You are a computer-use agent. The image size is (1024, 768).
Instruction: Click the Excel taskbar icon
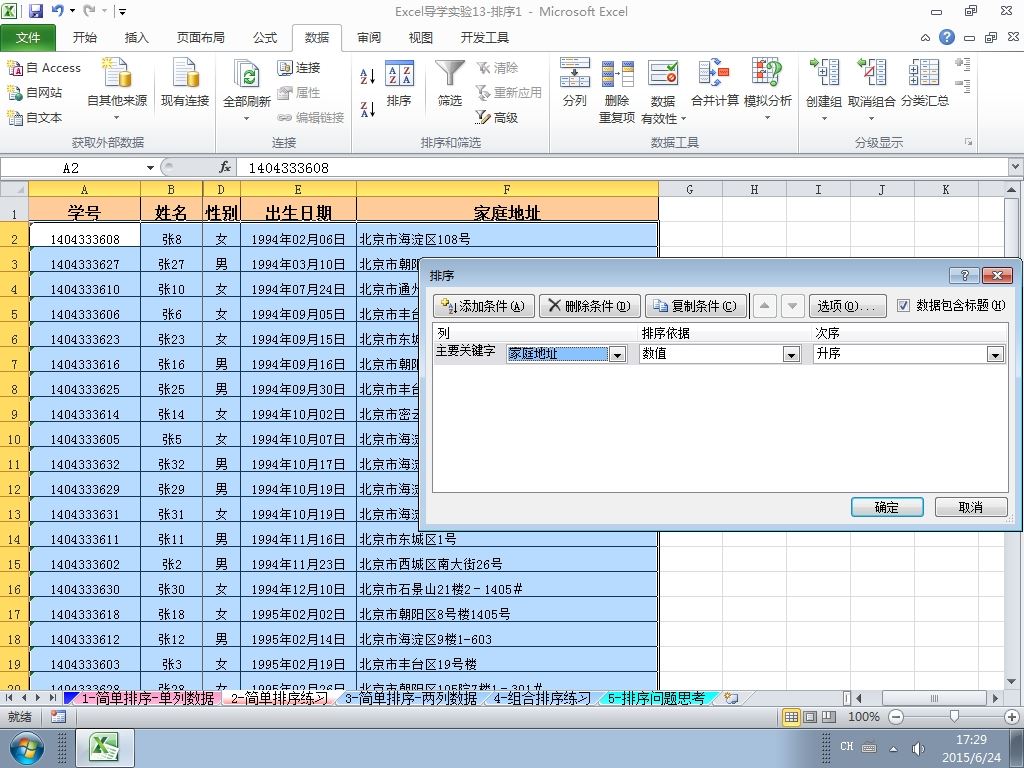click(x=105, y=748)
